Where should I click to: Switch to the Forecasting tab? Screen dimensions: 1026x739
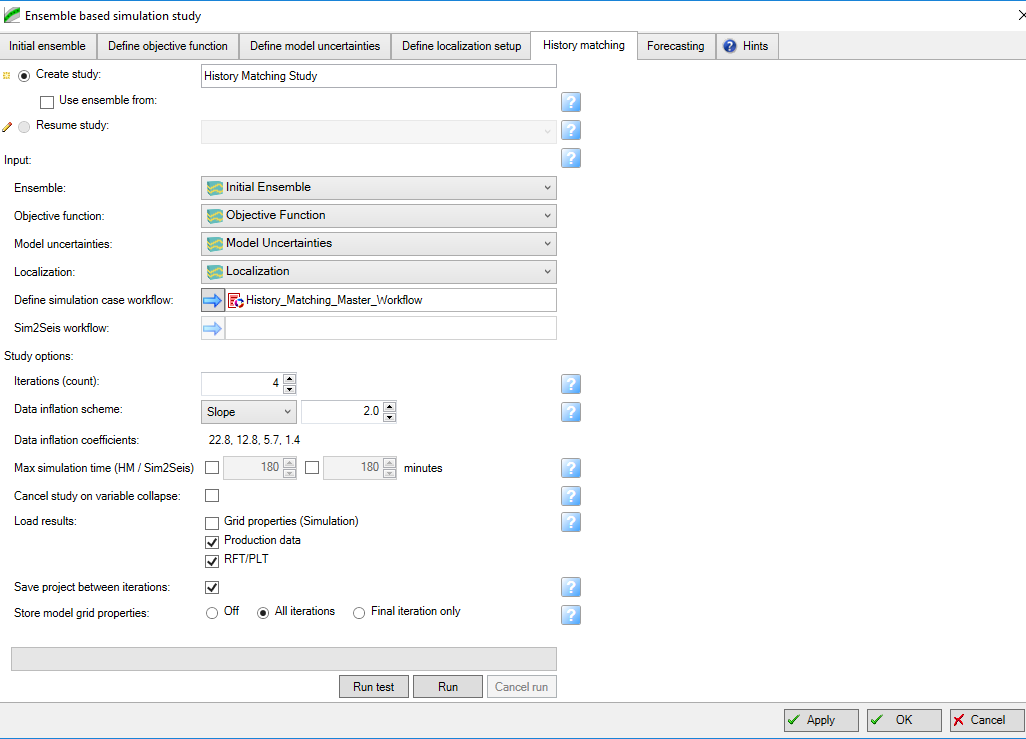pos(675,46)
